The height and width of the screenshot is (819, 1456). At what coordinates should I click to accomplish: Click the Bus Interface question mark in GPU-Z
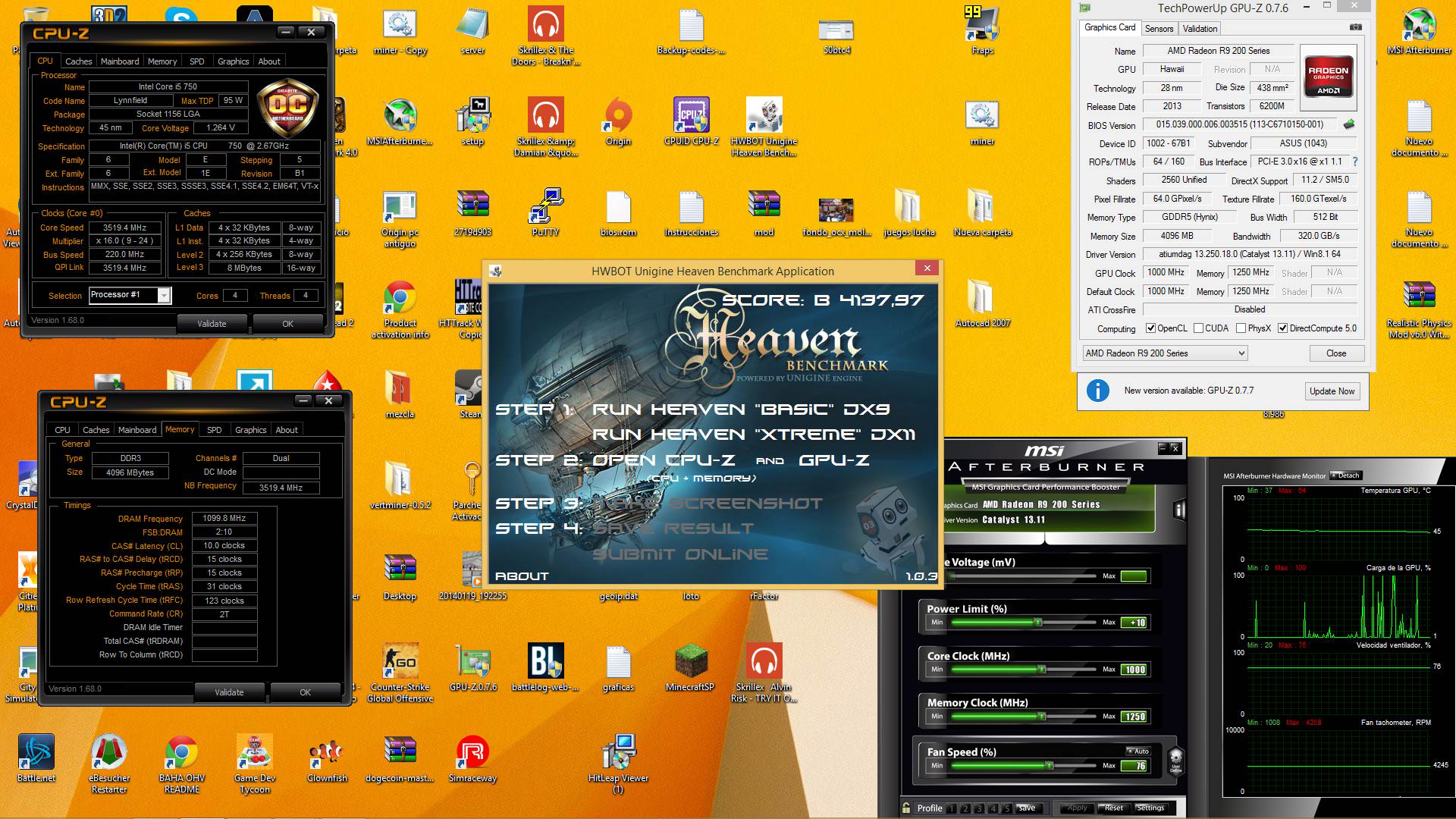tap(1355, 162)
